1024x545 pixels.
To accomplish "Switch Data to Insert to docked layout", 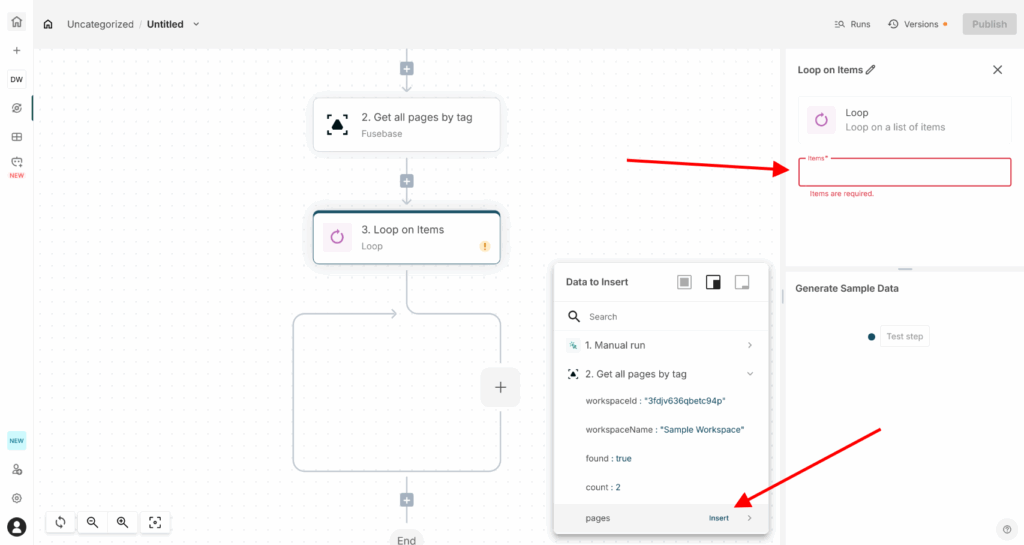I will coord(713,282).
